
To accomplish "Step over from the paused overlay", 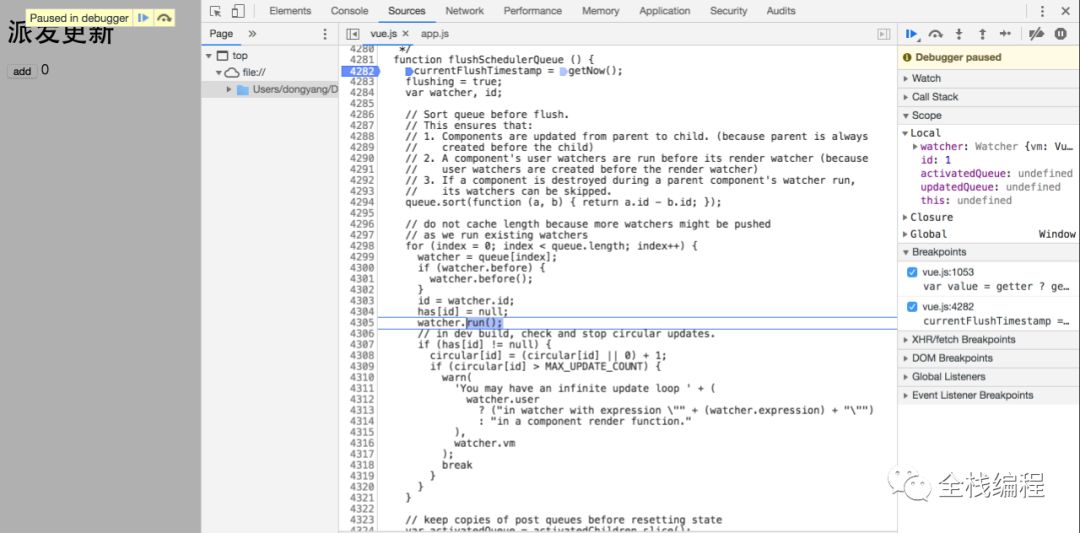I will click(x=163, y=18).
